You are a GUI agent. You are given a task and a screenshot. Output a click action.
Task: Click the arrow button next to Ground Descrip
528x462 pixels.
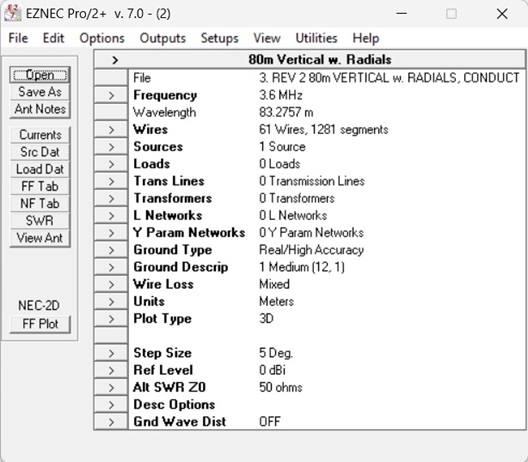111,267
